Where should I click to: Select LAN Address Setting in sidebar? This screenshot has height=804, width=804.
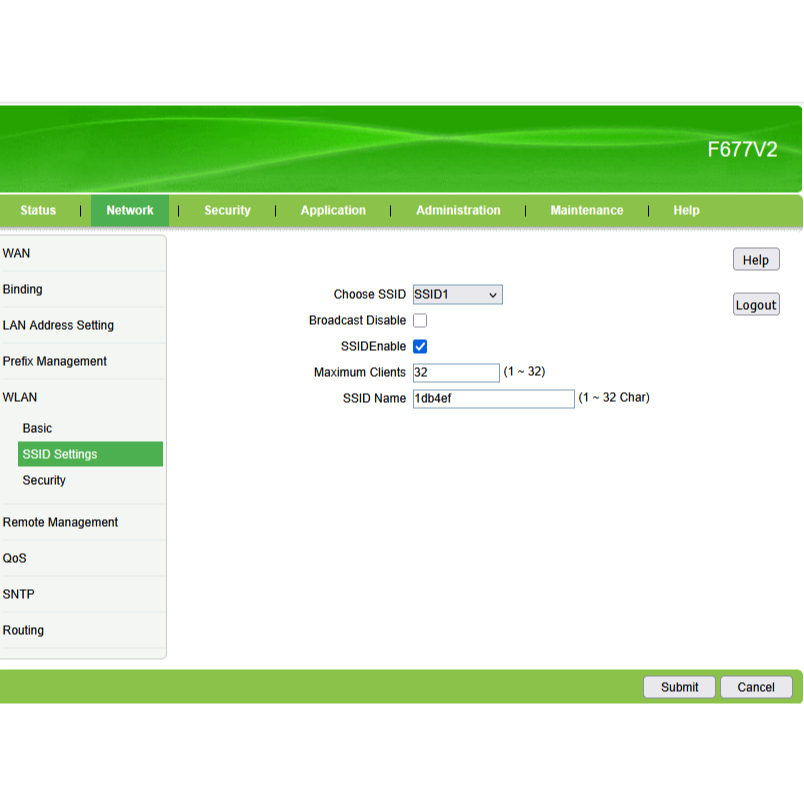[x=58, y=326]
